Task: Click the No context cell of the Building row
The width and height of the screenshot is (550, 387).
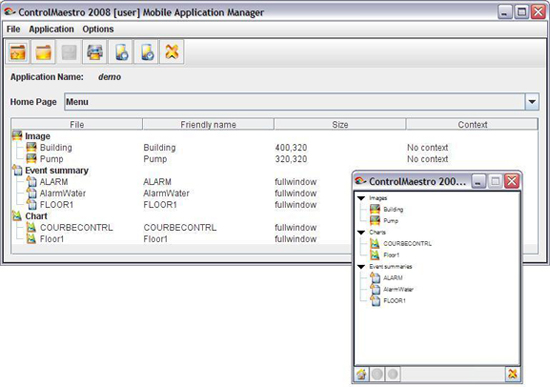Action: tap(428, 147)
